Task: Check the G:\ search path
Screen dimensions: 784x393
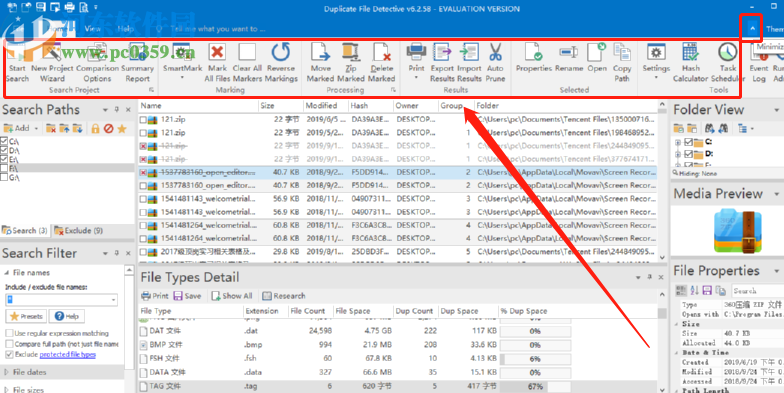Action: (x=4, y=178)
